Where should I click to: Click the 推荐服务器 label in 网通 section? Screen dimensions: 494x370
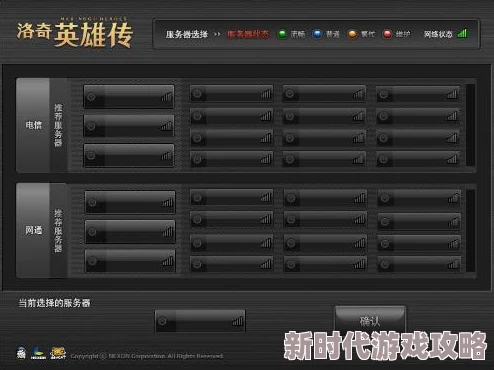click(58, 231)
